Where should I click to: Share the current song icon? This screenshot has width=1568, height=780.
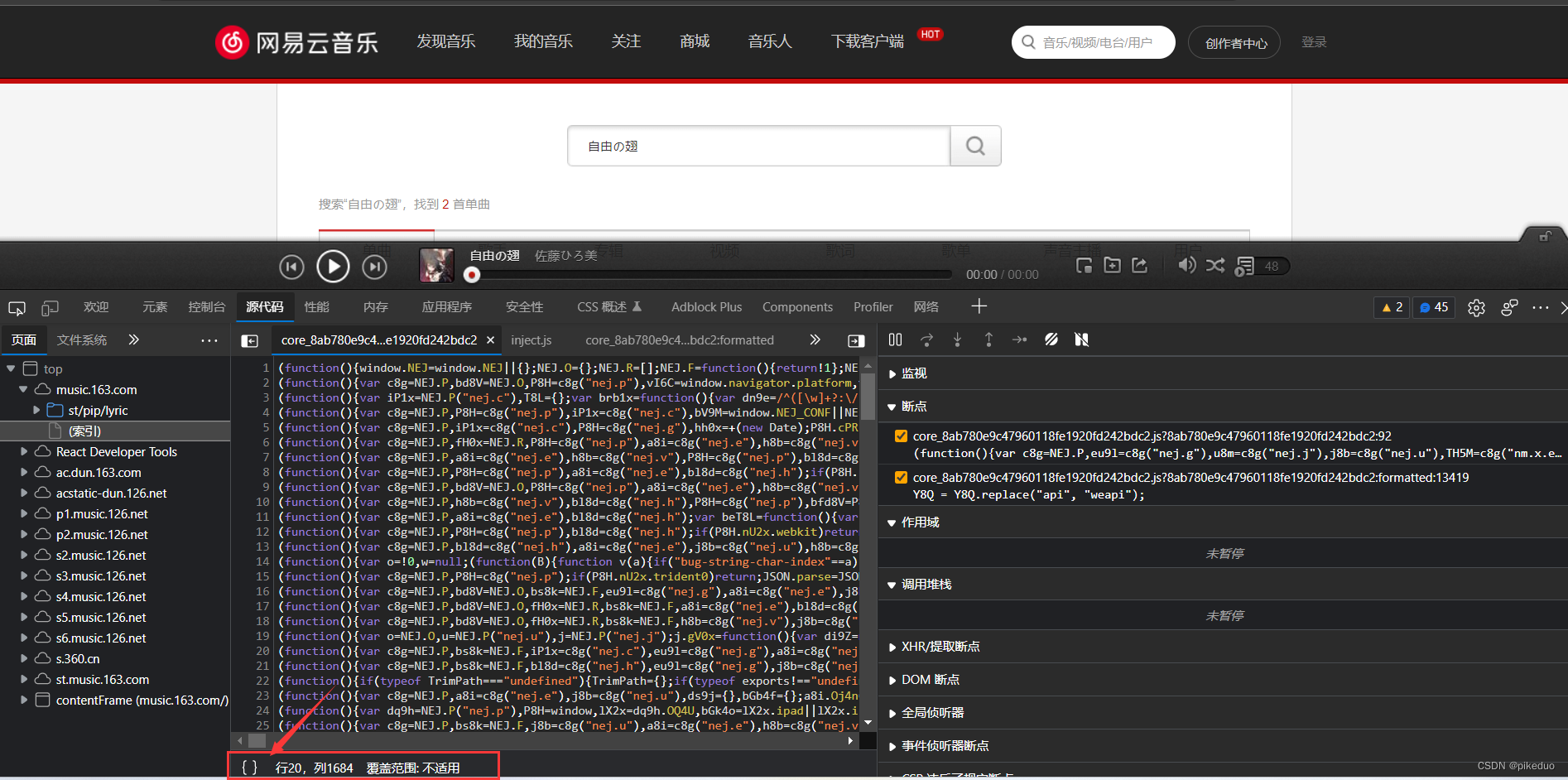[x=1140, y=265]
